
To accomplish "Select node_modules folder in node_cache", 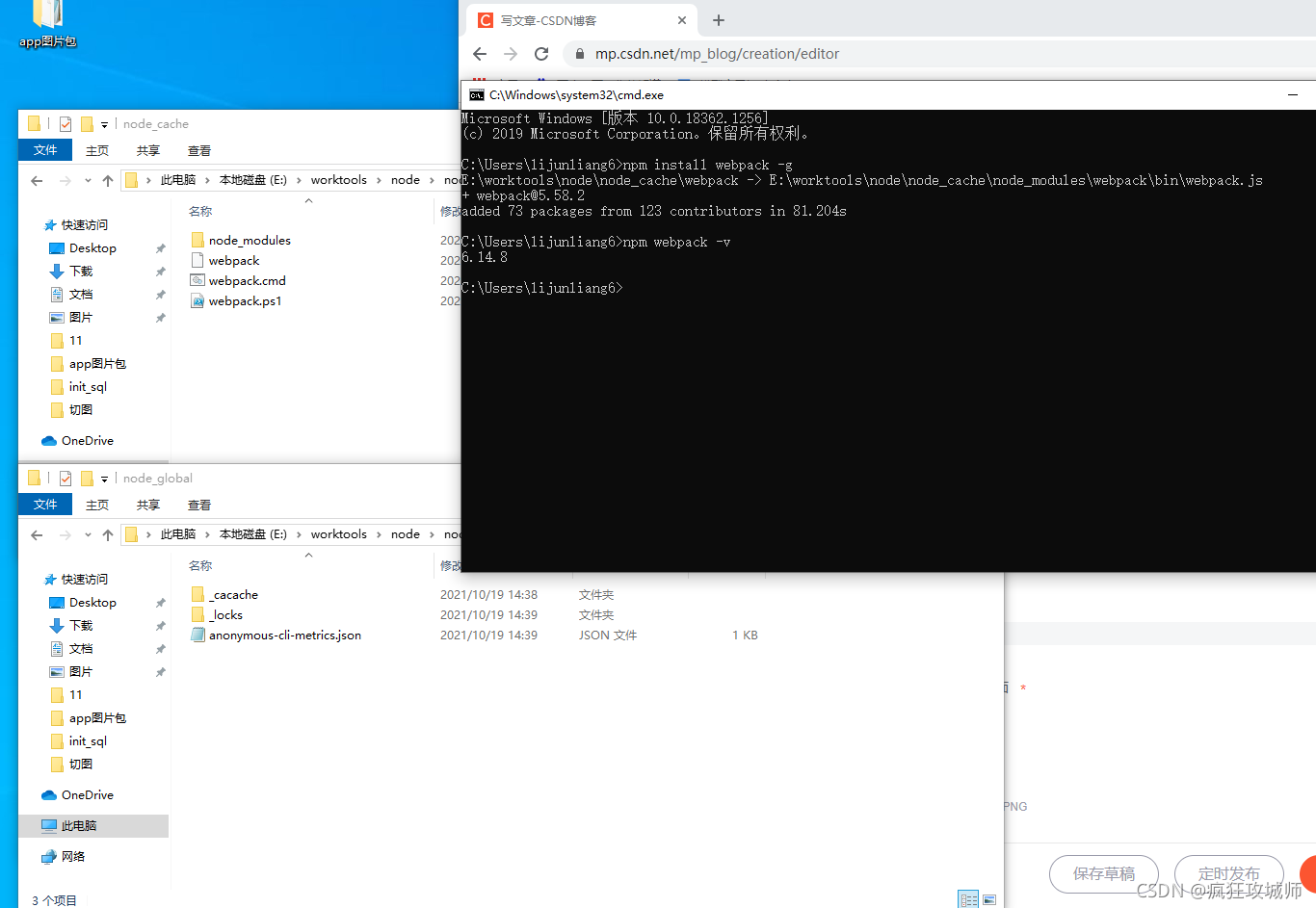I will (250, 241).
